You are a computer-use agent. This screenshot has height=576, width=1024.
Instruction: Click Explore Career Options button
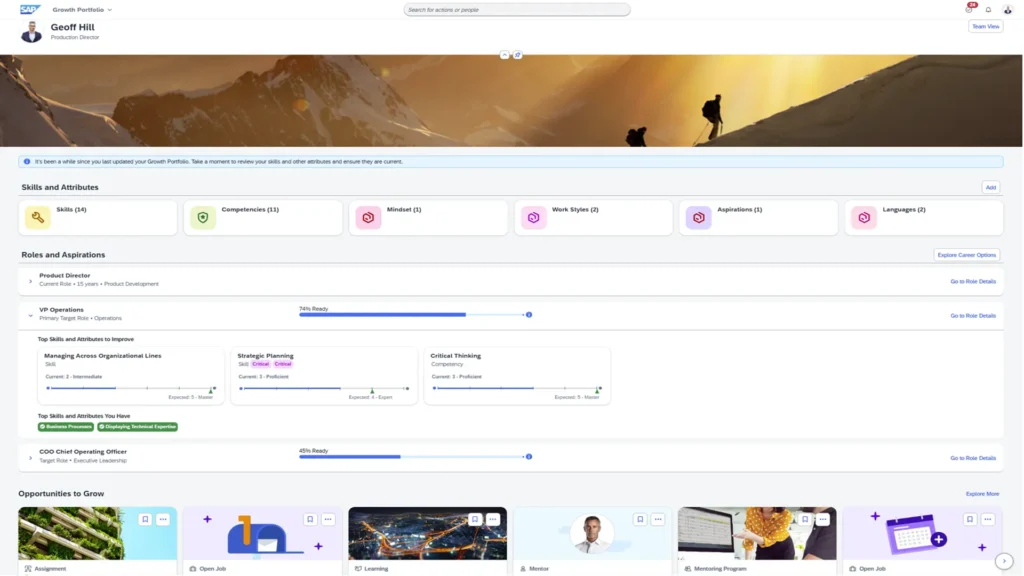[966, 255]
